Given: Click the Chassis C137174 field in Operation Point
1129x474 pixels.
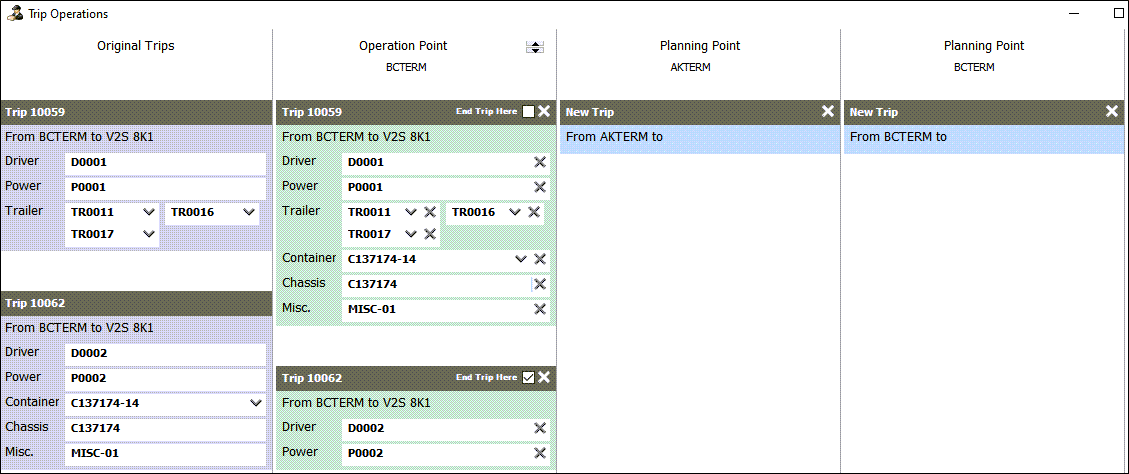Looking at the screenshot, I should pos(435,284).
